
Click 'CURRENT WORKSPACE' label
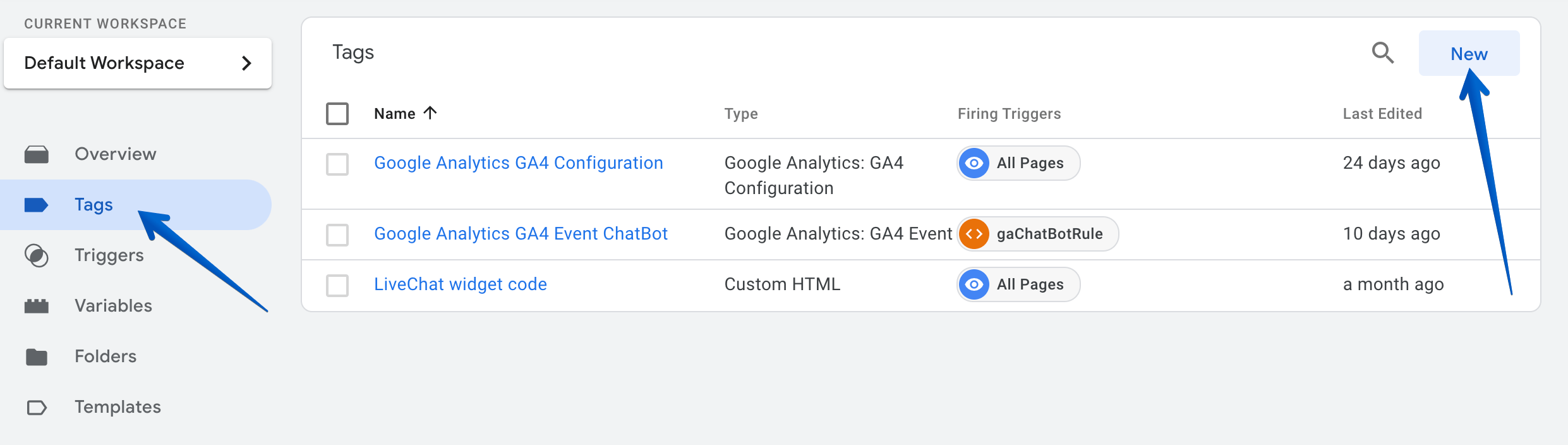click(106, 24)
